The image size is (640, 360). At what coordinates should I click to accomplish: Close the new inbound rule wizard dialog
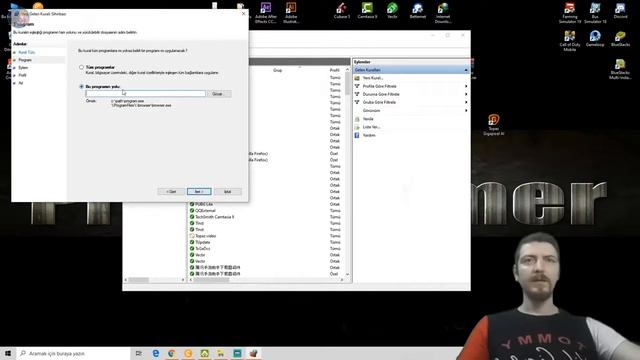244,13
